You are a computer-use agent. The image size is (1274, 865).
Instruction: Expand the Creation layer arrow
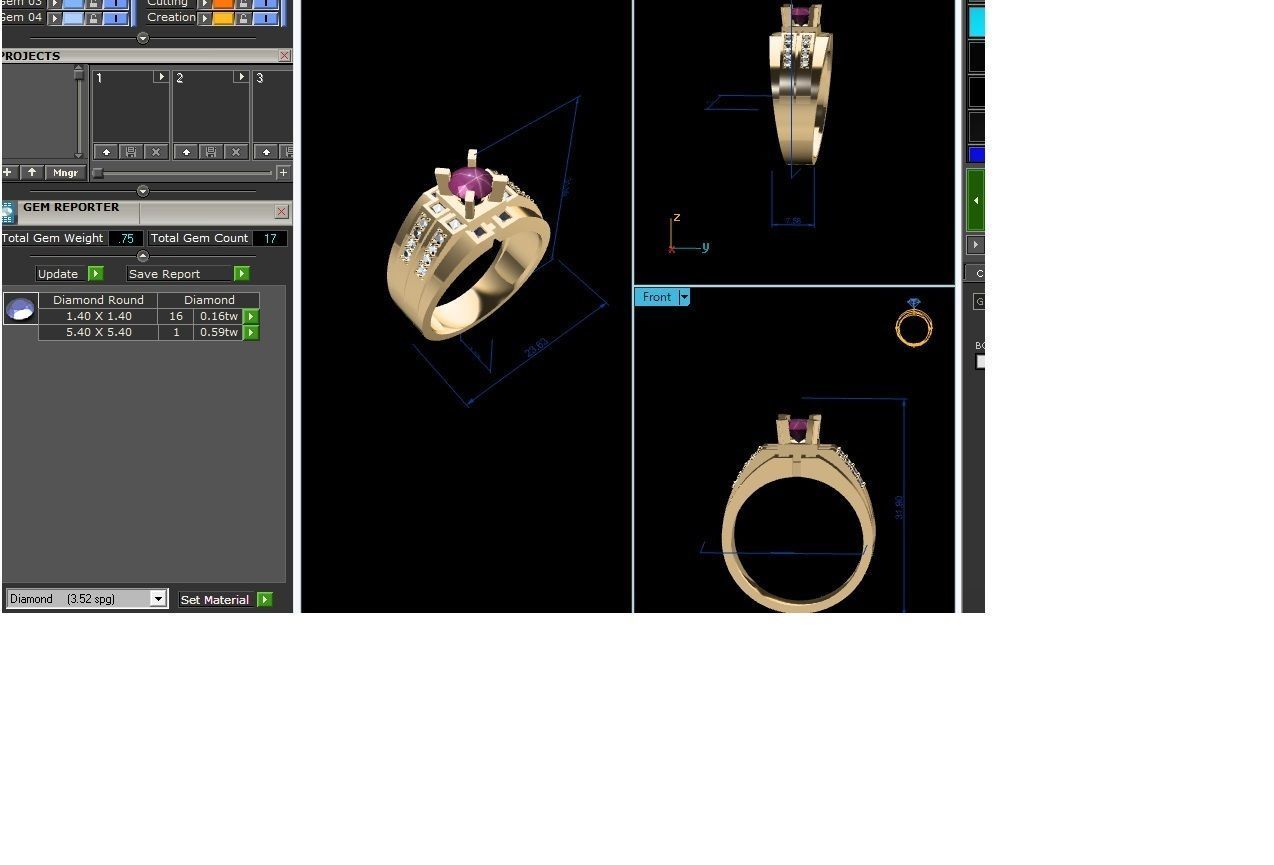204,18
